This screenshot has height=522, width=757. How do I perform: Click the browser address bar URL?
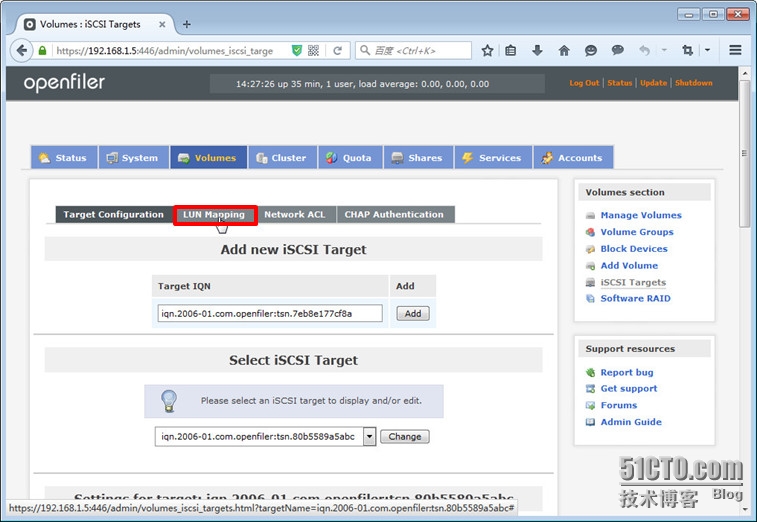[x=165, y=51]
